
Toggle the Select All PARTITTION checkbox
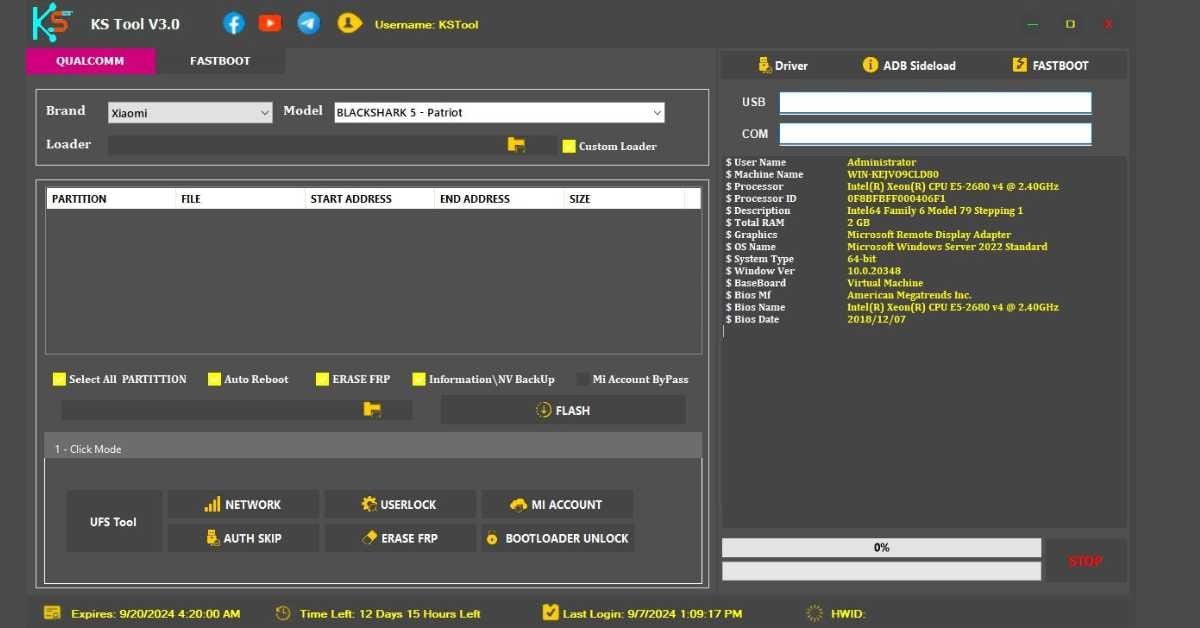coord(59,379)
